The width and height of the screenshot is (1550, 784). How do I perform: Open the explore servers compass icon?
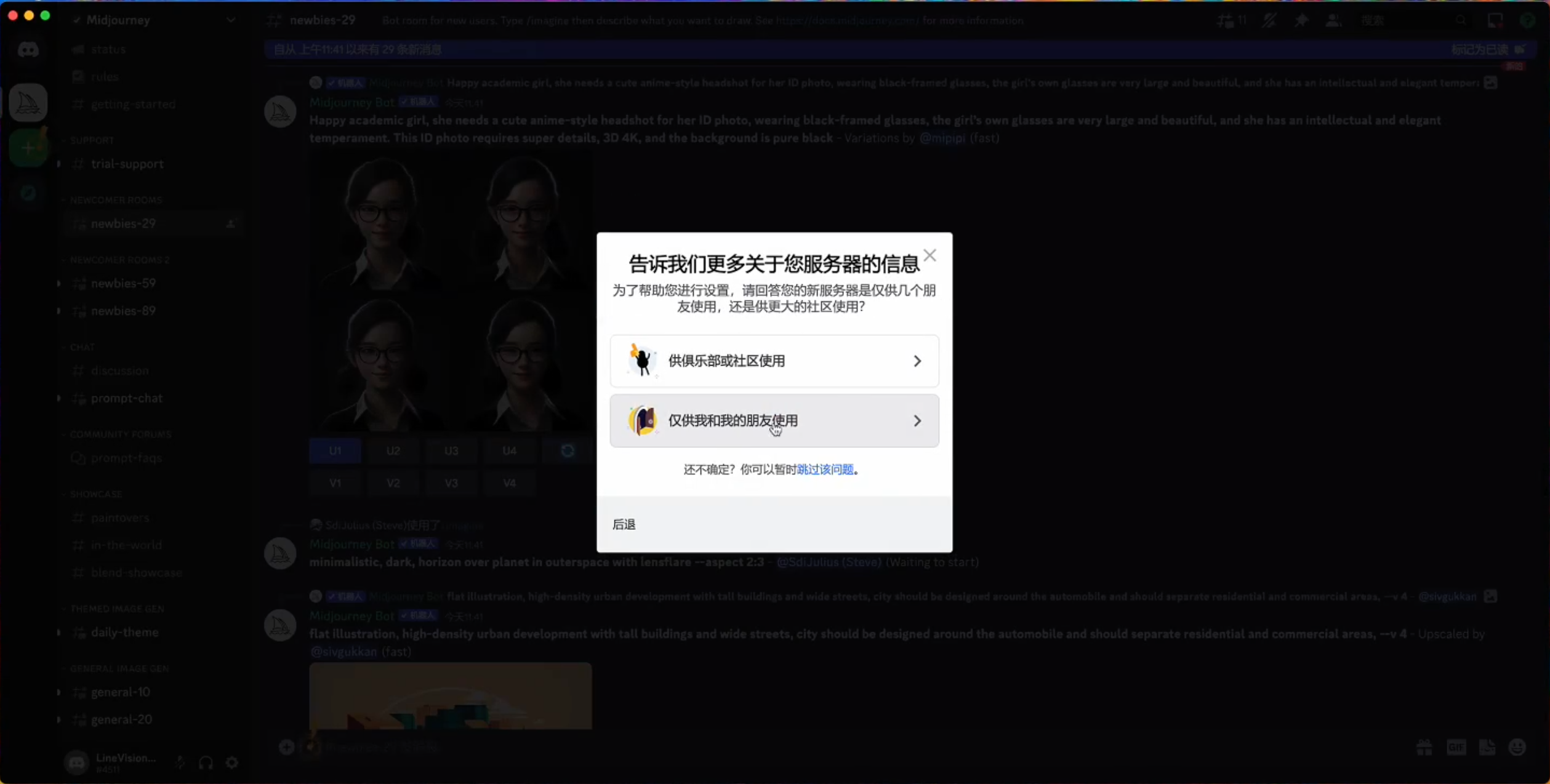(x=28, y=194)
